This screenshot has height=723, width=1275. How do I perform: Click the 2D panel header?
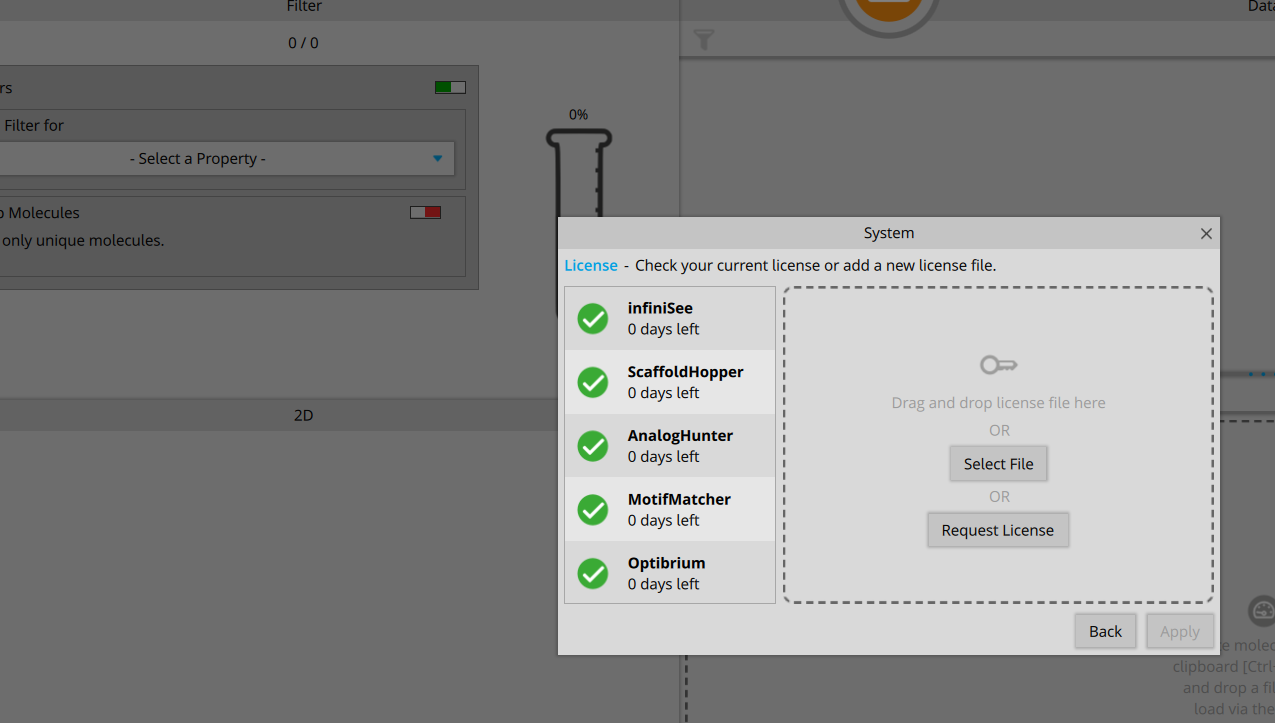coord(304,415)
